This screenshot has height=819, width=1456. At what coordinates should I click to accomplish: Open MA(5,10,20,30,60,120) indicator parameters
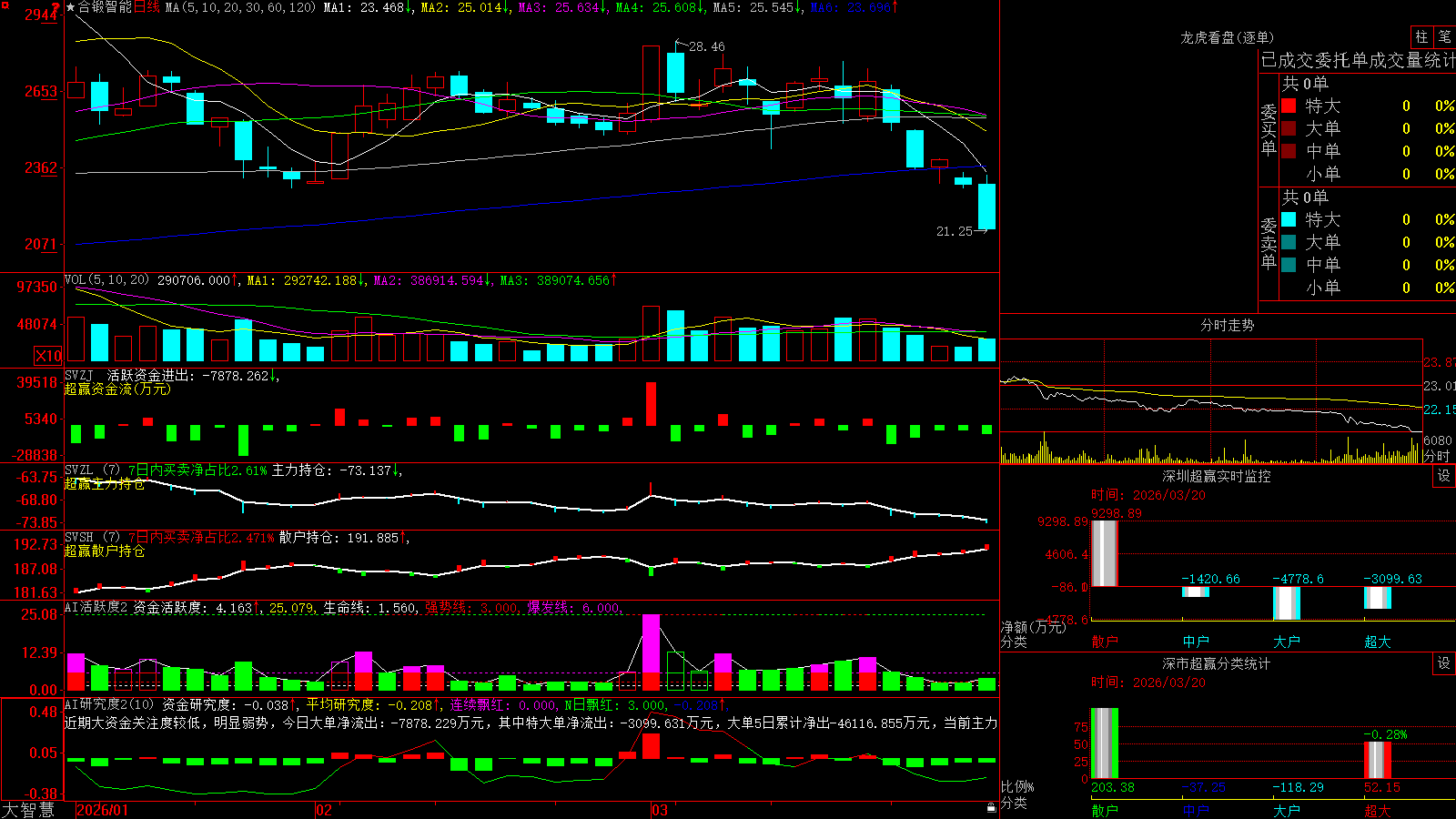(240, 7)
